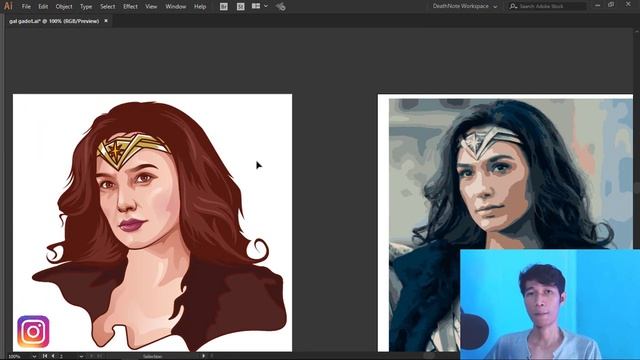Open the Window menu

(176, 7)
